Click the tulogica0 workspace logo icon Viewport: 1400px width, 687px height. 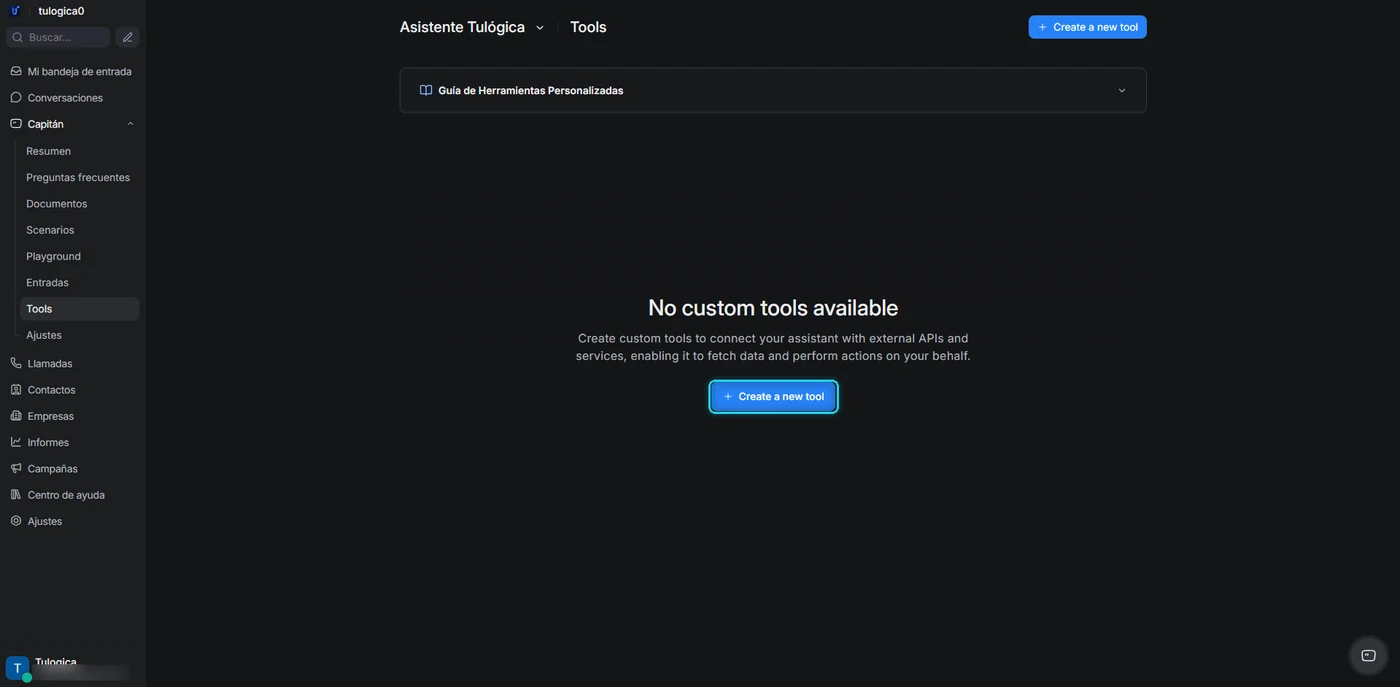pyautogui.click(x=15, y=11)
